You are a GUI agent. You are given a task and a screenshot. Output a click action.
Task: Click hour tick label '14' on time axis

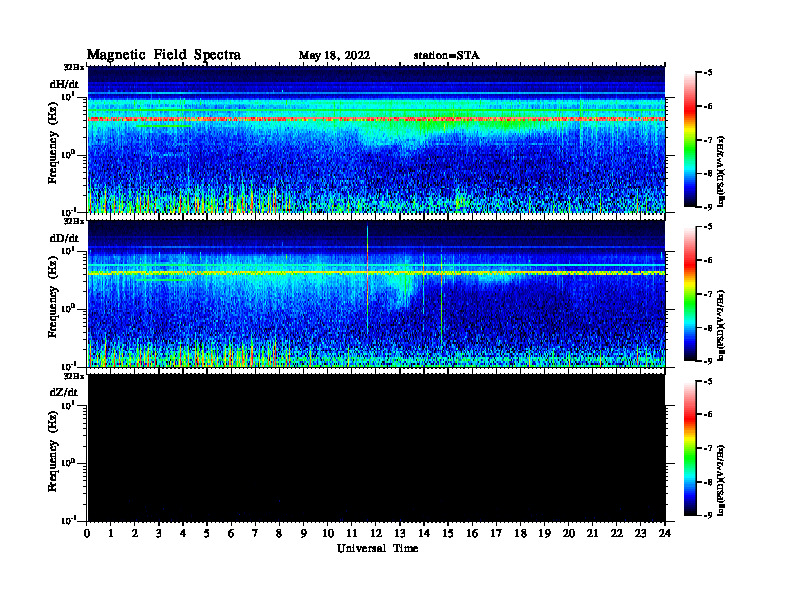pyautogui.click(x=424, y=534)
